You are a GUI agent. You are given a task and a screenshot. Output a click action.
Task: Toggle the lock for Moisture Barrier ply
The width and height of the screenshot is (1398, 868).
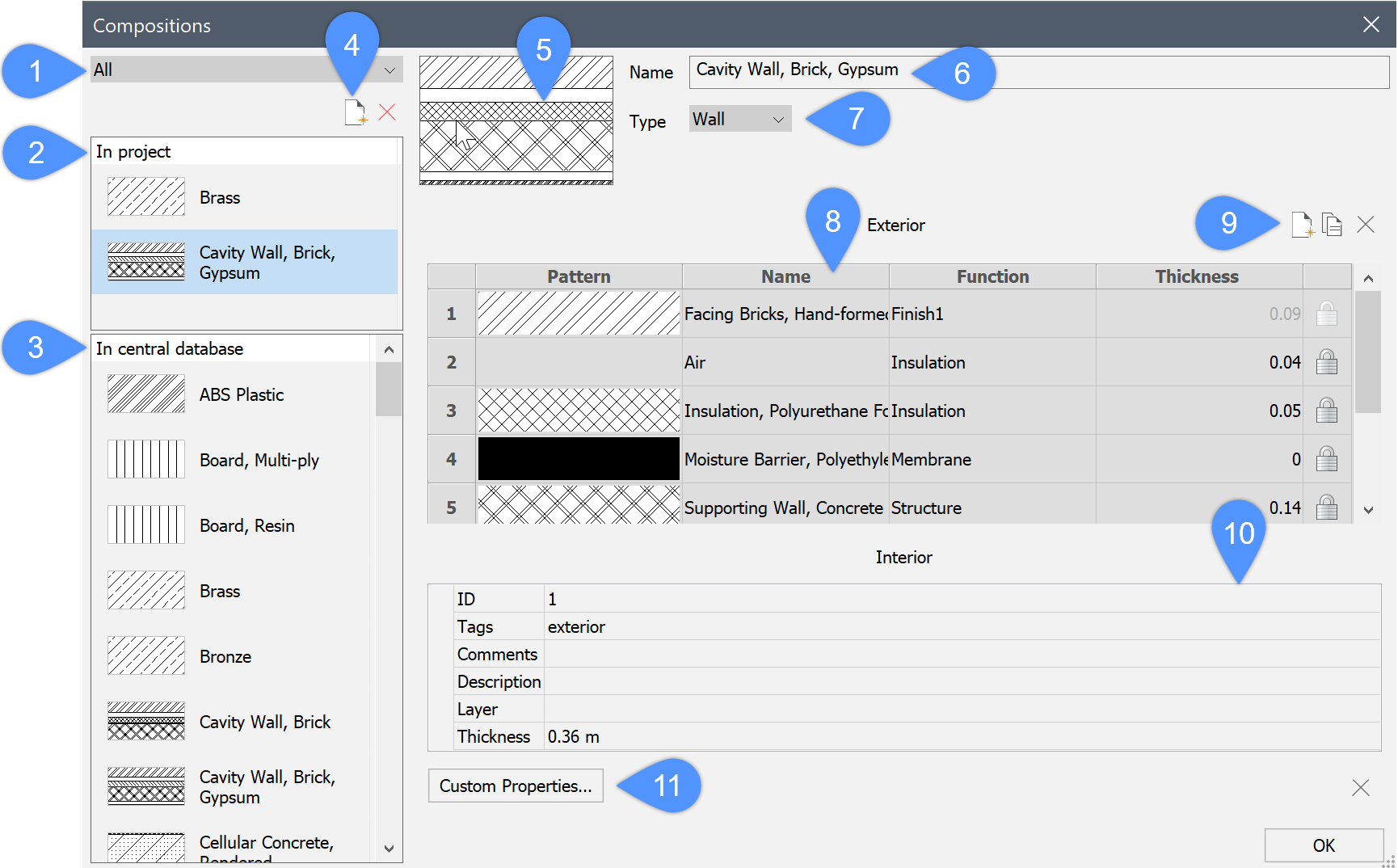pyautogui.click(x=1326, y=459)
